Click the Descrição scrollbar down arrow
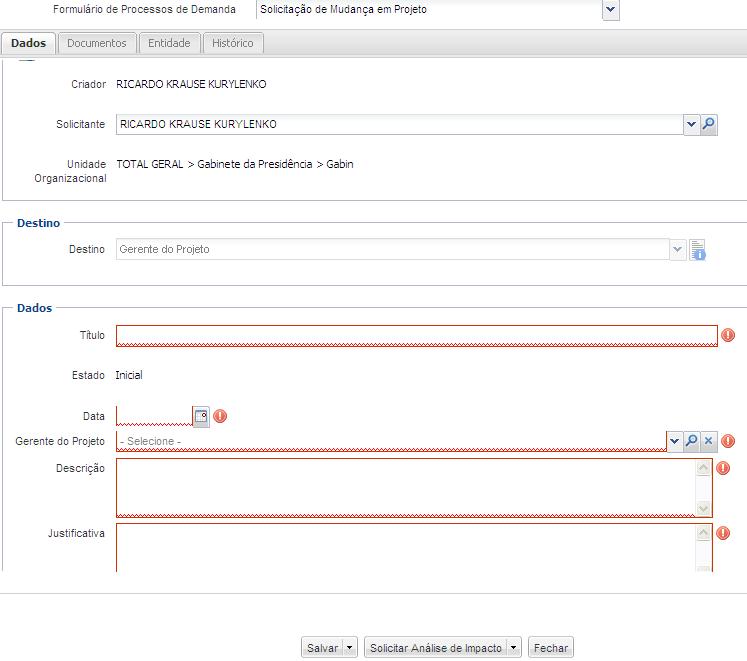This screenshot has width=747, height=661. click(x=704, y=508)
